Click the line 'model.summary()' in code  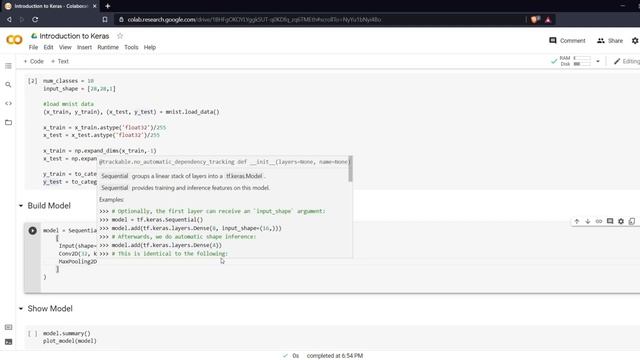[x=67, y=333]
